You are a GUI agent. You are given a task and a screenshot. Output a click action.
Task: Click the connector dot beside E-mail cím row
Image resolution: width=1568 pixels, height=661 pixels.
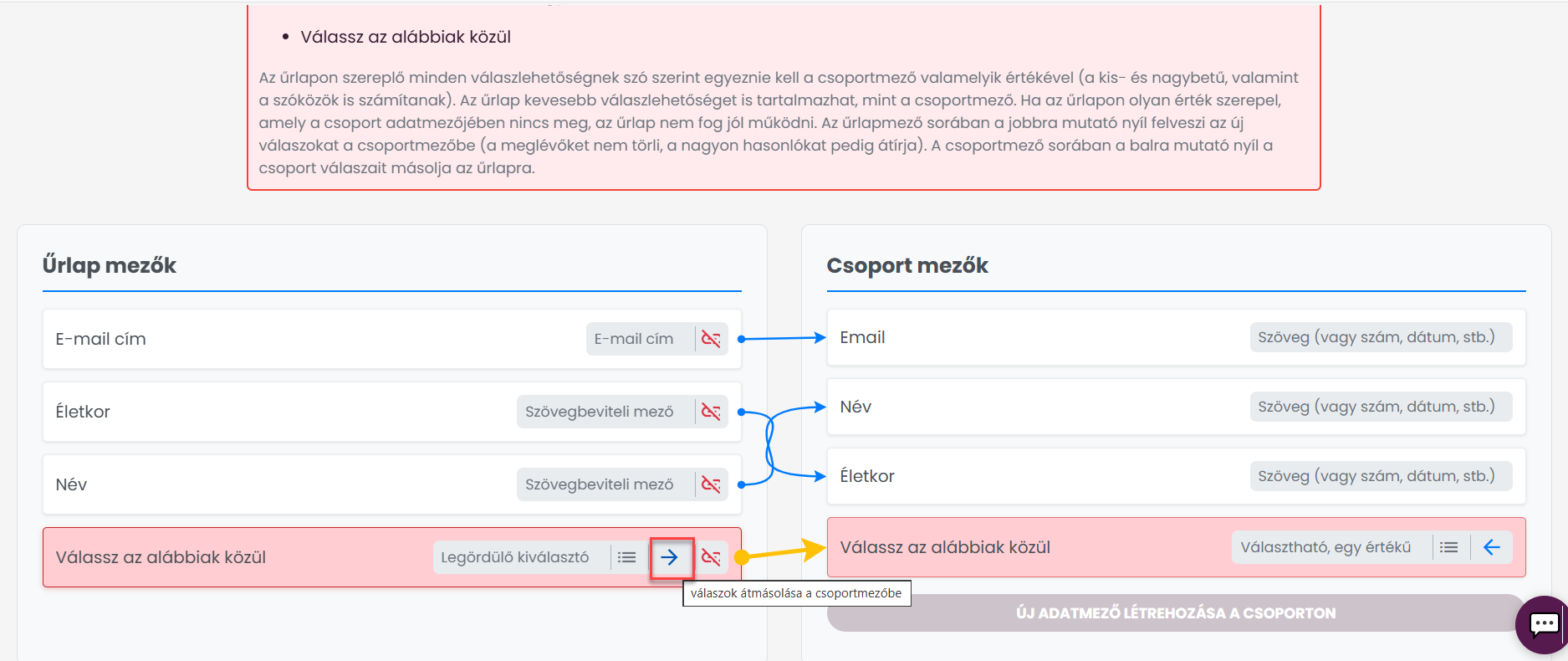point(742,339)
